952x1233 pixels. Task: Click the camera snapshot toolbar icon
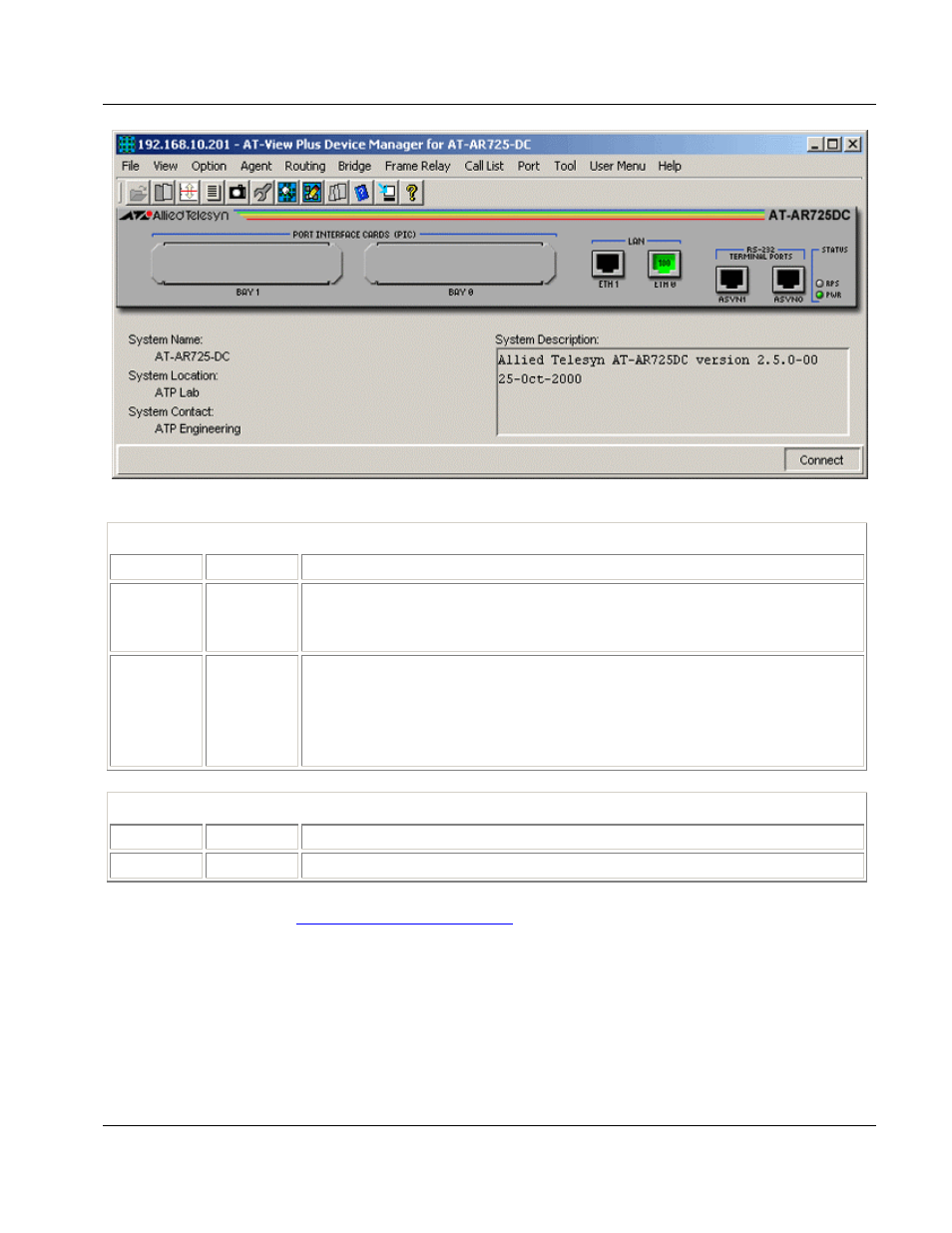click(x=238, y=193)
